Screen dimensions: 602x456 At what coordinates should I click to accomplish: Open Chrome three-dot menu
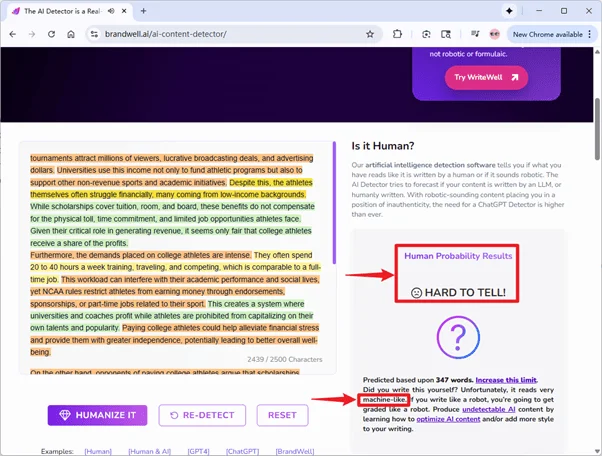pyautogui.click(x=590, y=34)
